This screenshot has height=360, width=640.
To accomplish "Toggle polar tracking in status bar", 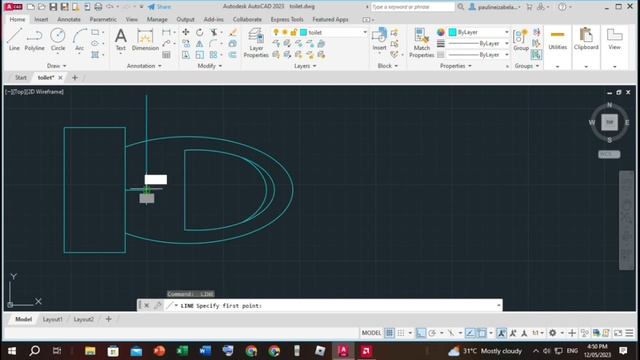I will click(432, 333).
